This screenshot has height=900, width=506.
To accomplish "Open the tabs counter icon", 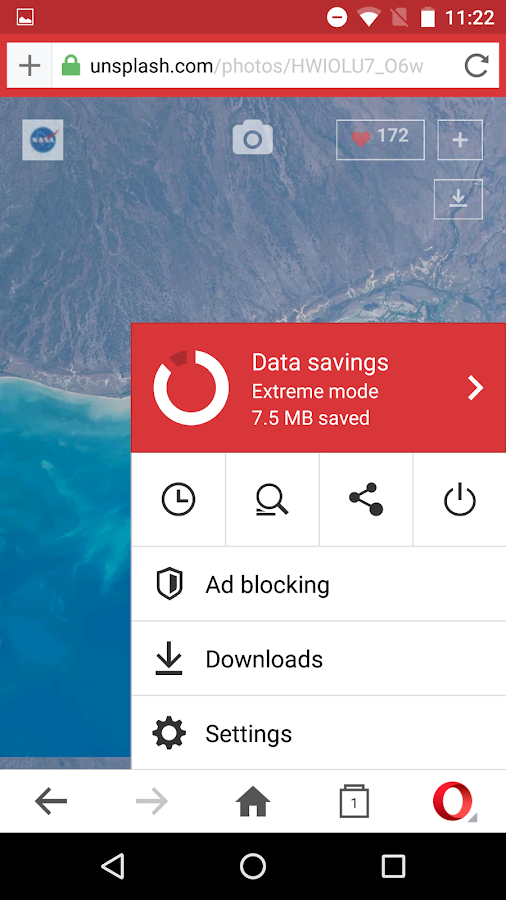I will coord(354,801).
